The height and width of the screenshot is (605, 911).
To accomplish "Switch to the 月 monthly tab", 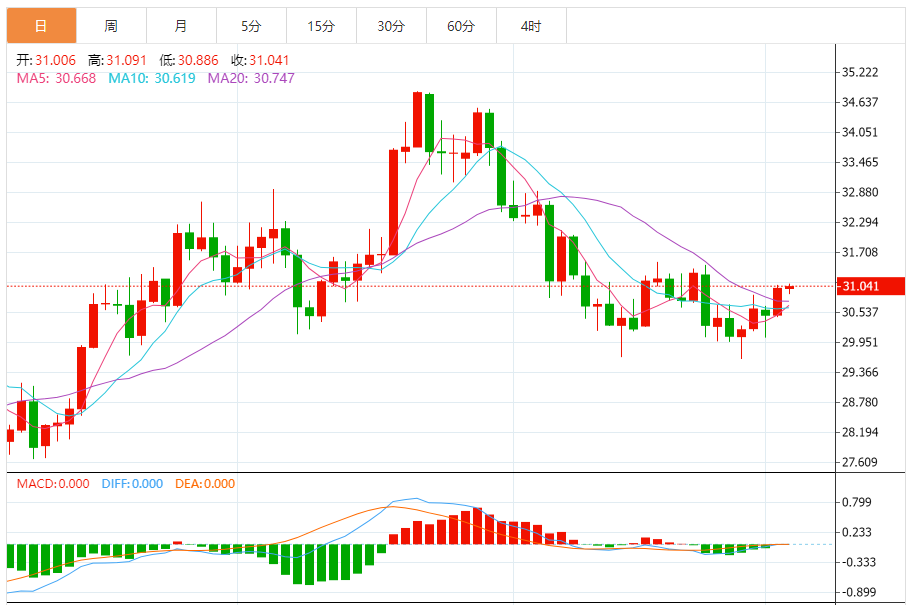I will pyautogui.click(x=181, y=26).
